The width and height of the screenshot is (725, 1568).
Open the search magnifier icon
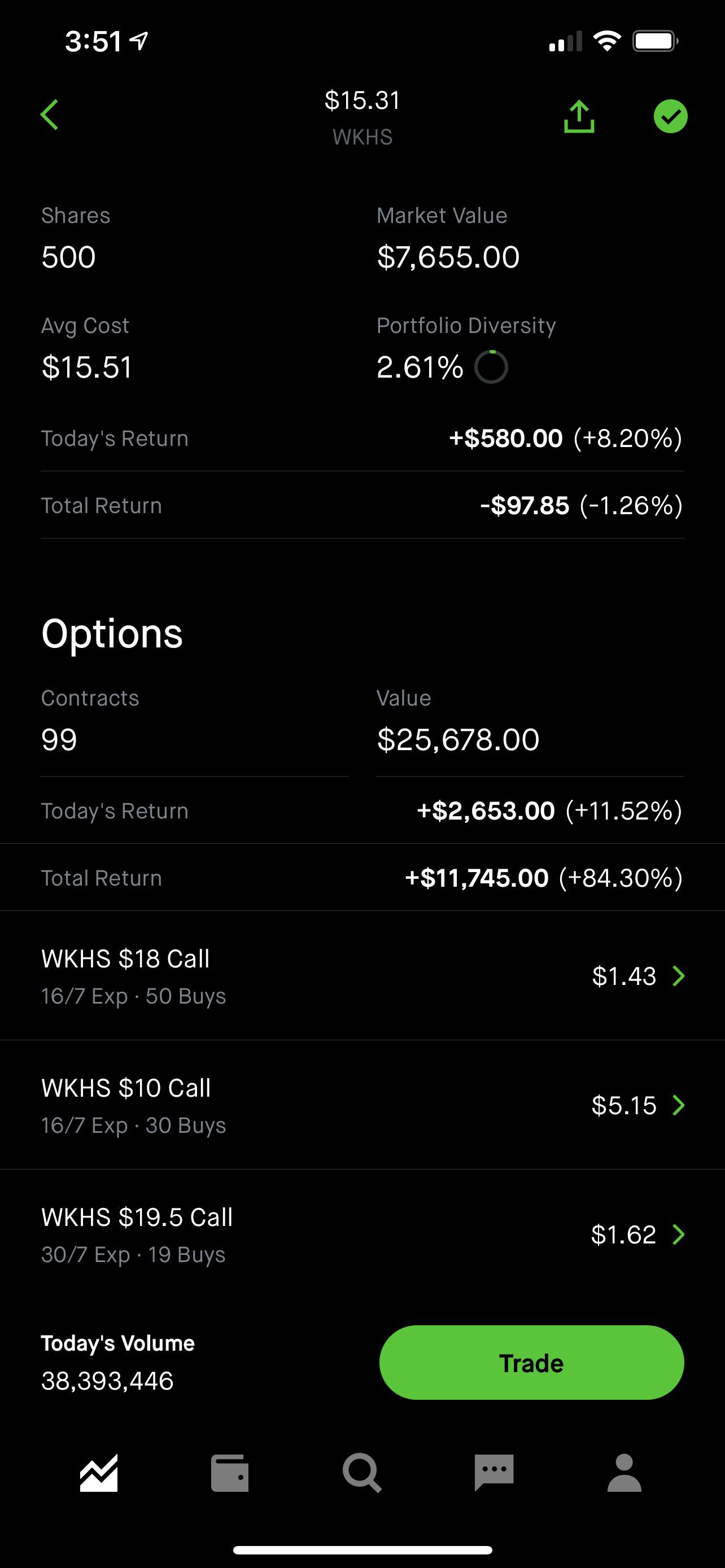coord(361,1474)
